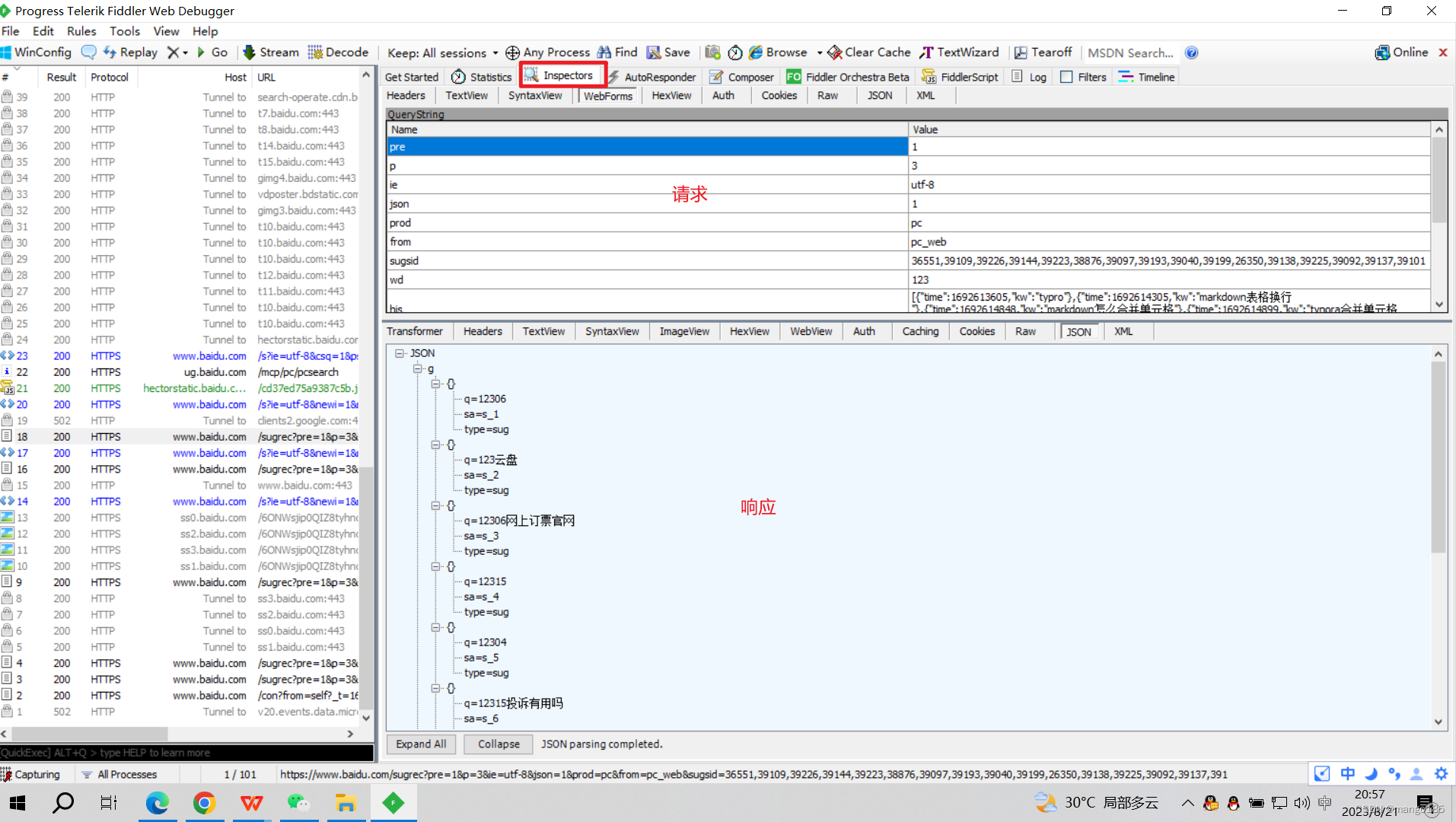
Task: Click All Processes filter in status bar
Action: (119, 774)
